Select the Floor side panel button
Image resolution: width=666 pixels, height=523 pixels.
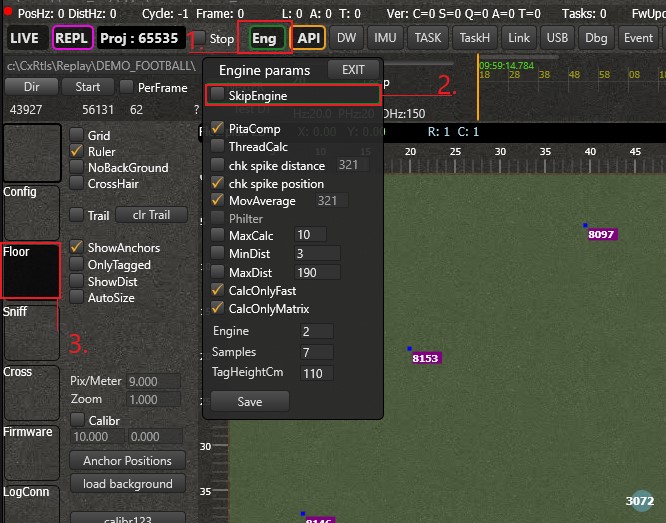pos(31,270)
